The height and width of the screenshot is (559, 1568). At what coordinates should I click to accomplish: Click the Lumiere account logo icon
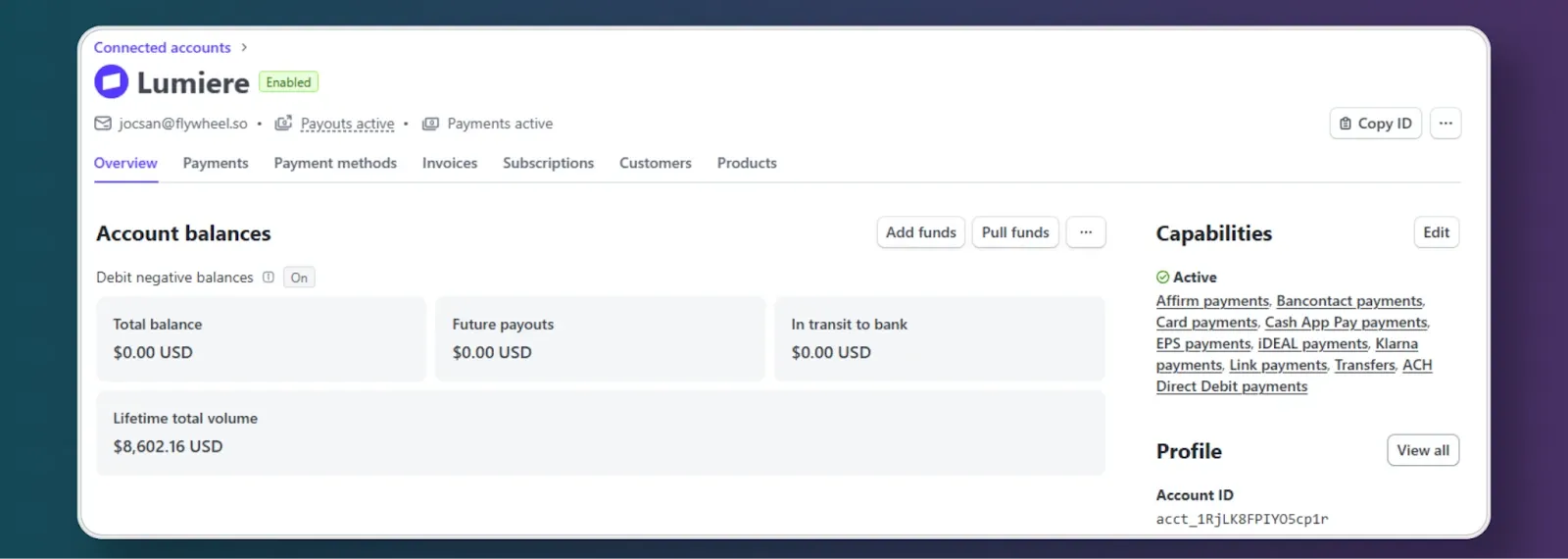pyautogui.click(x=111, y=81)
